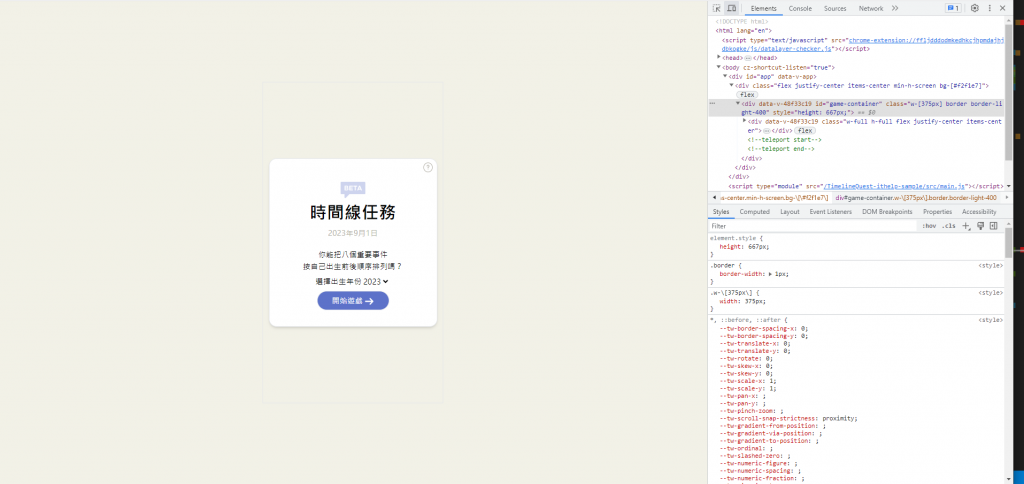1024x484 pixels.
Task: Close the DevTools panel
Action: [x=1002, y=8]
